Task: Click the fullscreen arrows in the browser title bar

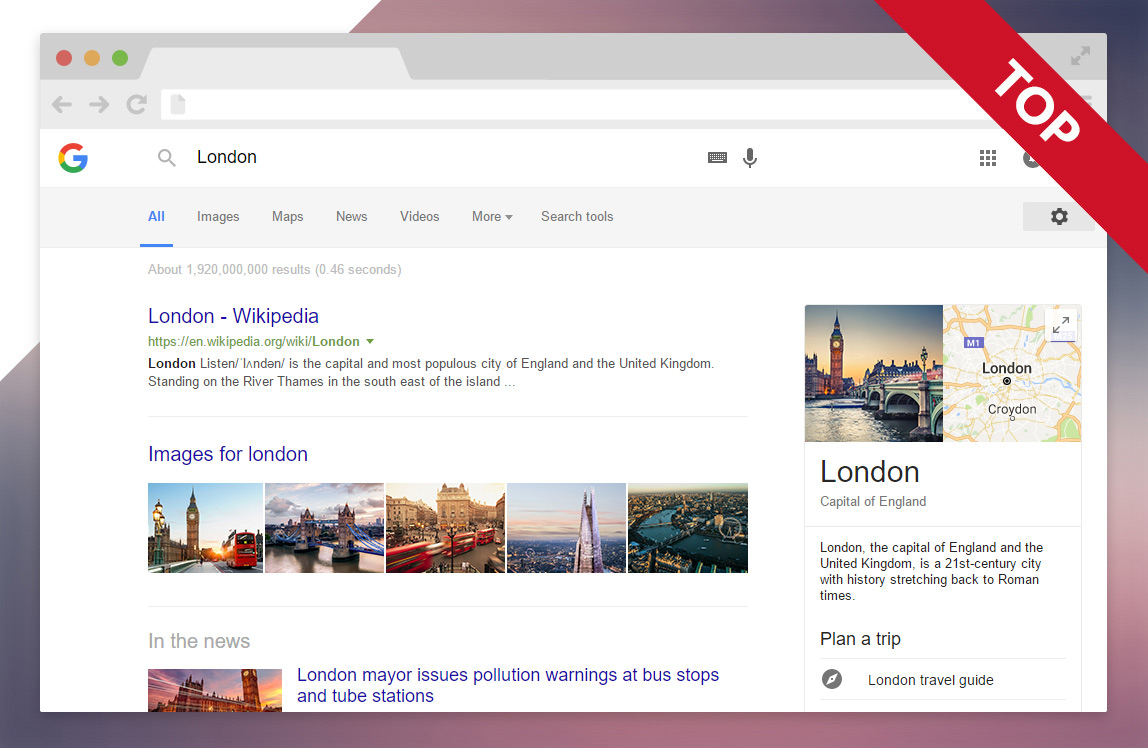Action: click(x=1080, y=56)
